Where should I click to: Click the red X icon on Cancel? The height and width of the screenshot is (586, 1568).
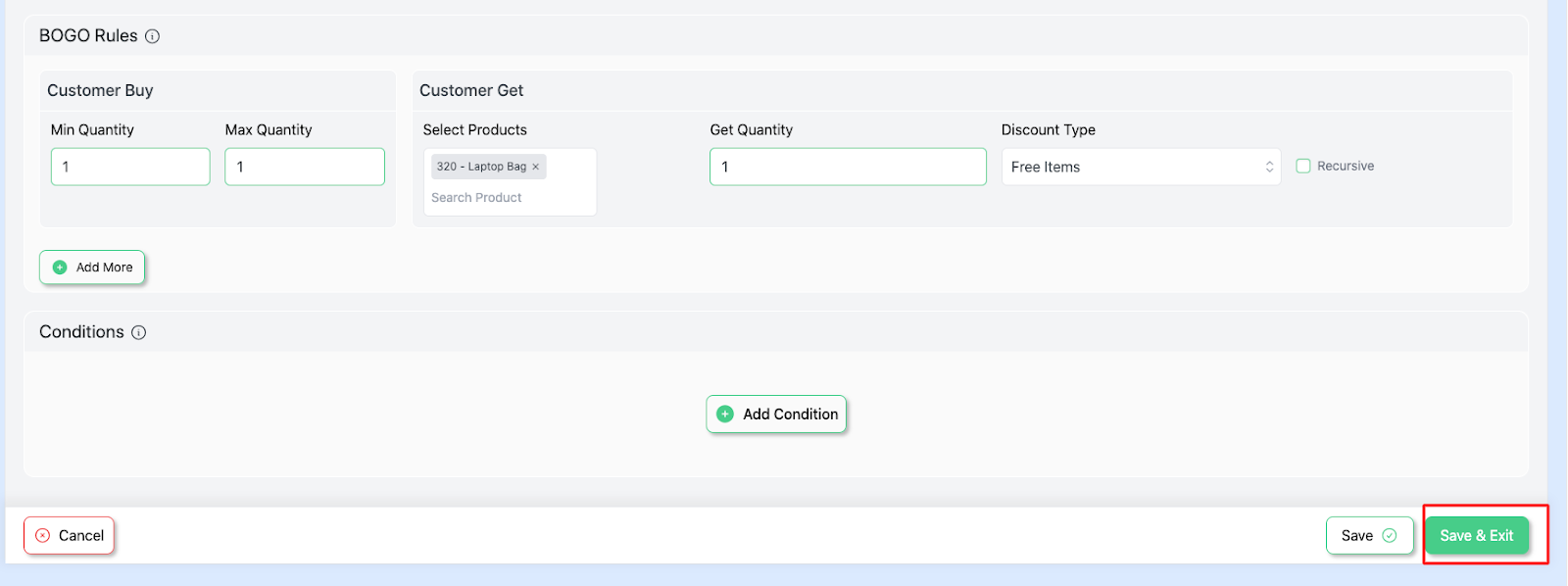pos(43,536)
